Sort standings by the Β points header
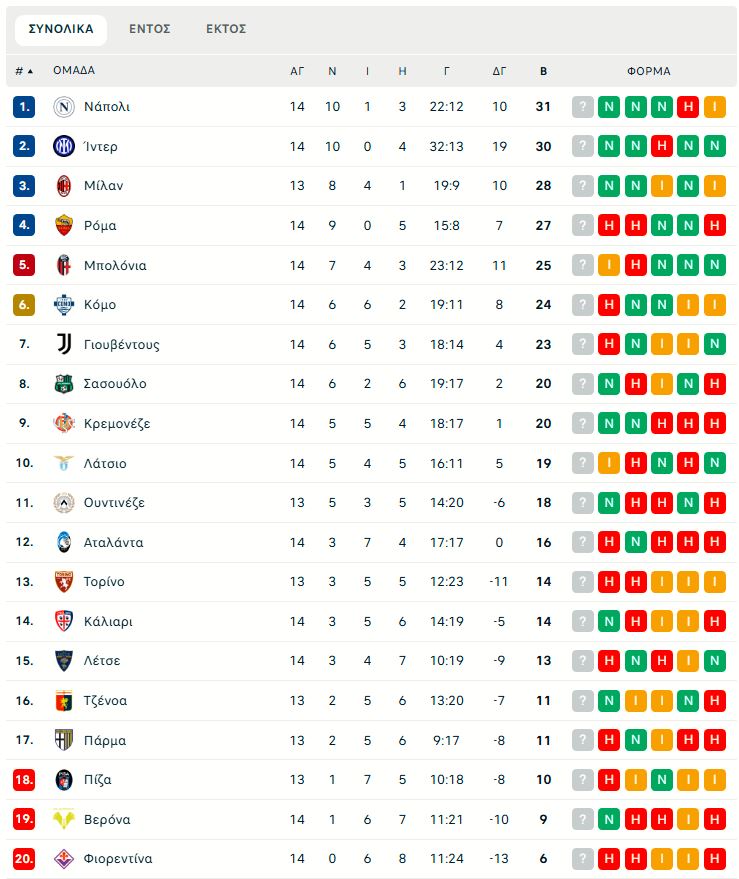 [x=543, y=71]
